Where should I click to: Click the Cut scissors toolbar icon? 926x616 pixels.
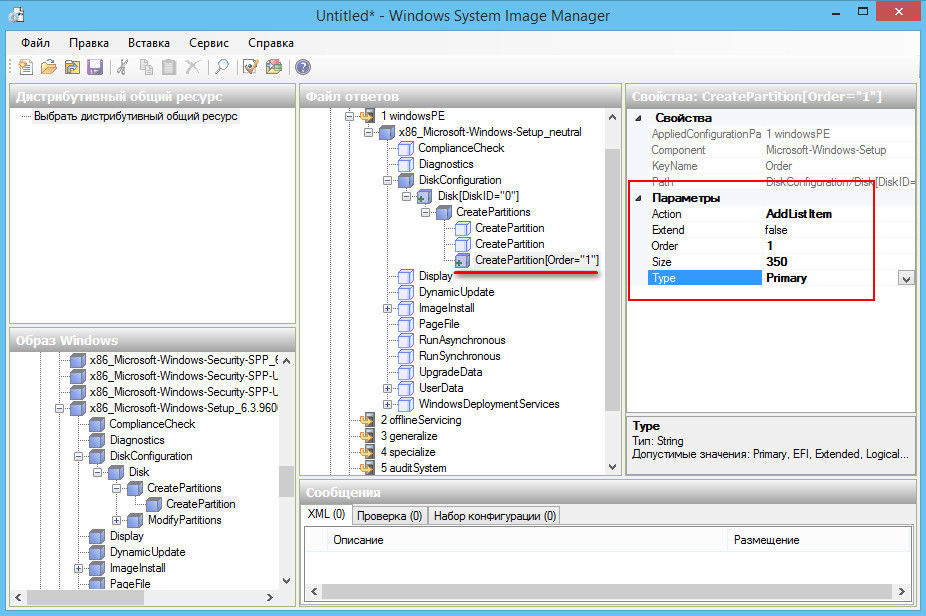click(x=123, y=67)
